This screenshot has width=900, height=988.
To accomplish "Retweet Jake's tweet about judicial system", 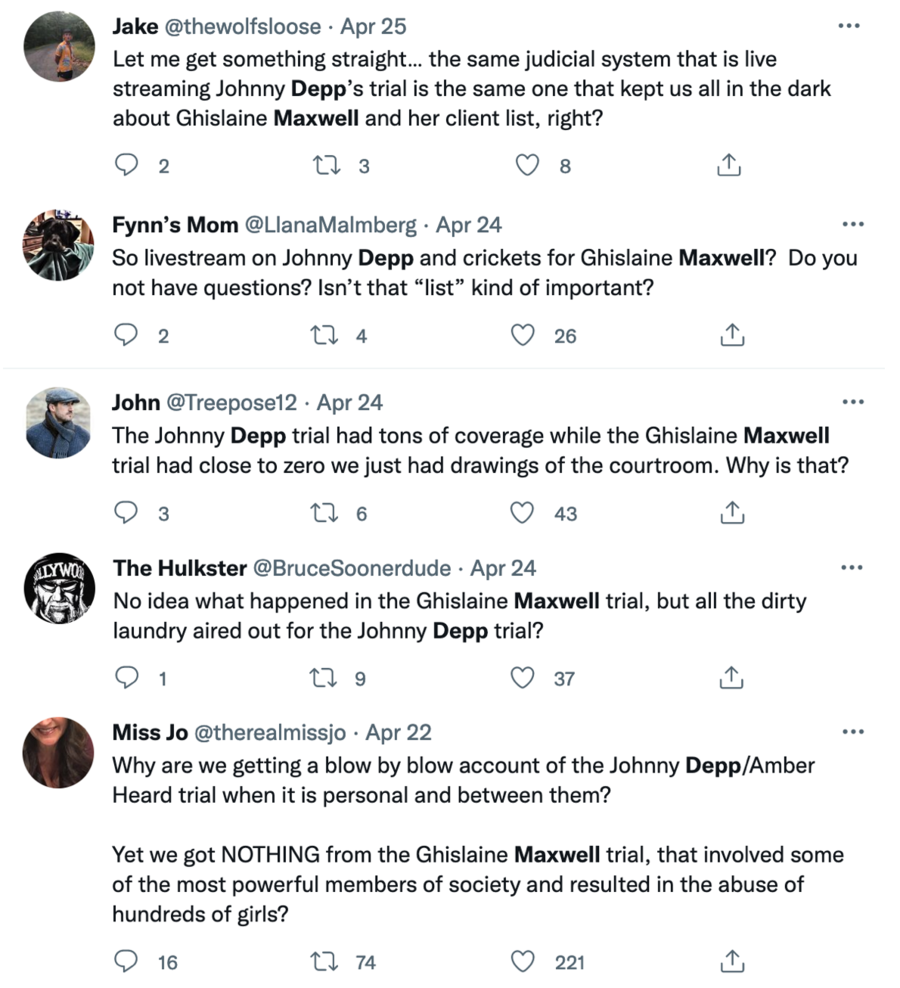I will pyautogui.click(x=326, y=166).
